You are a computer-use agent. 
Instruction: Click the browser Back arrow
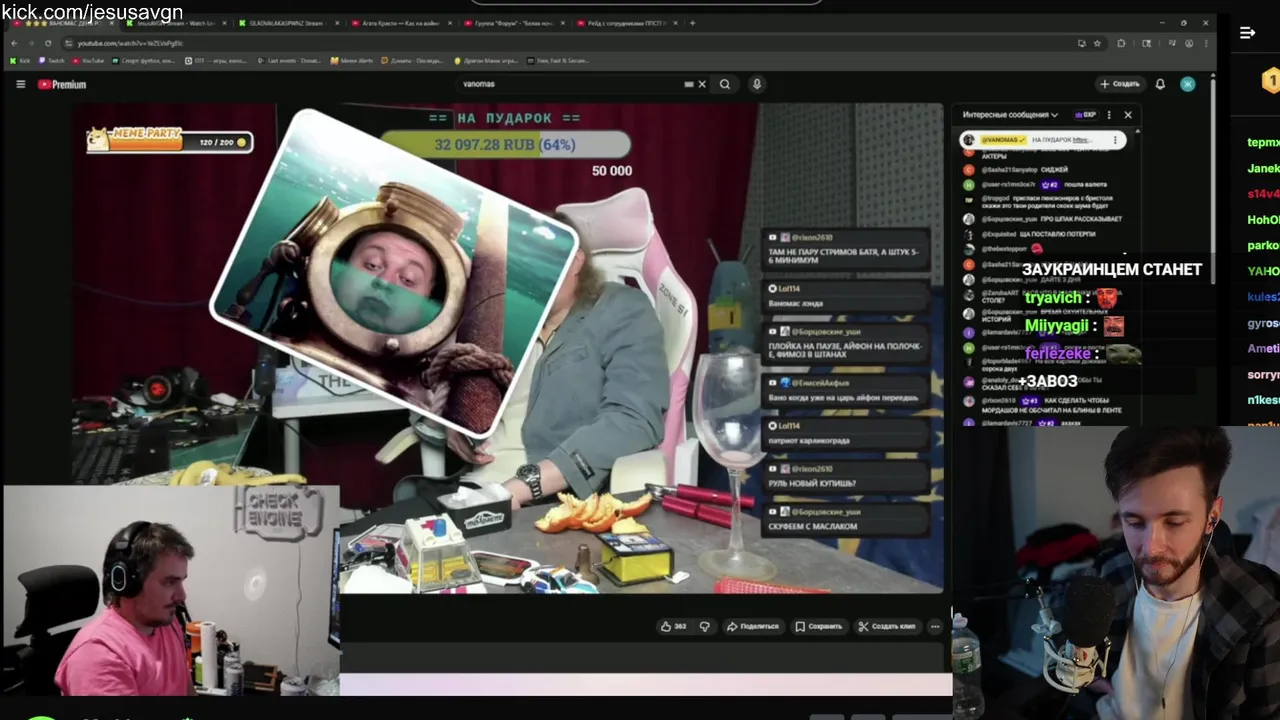click(x=14, y=43)
